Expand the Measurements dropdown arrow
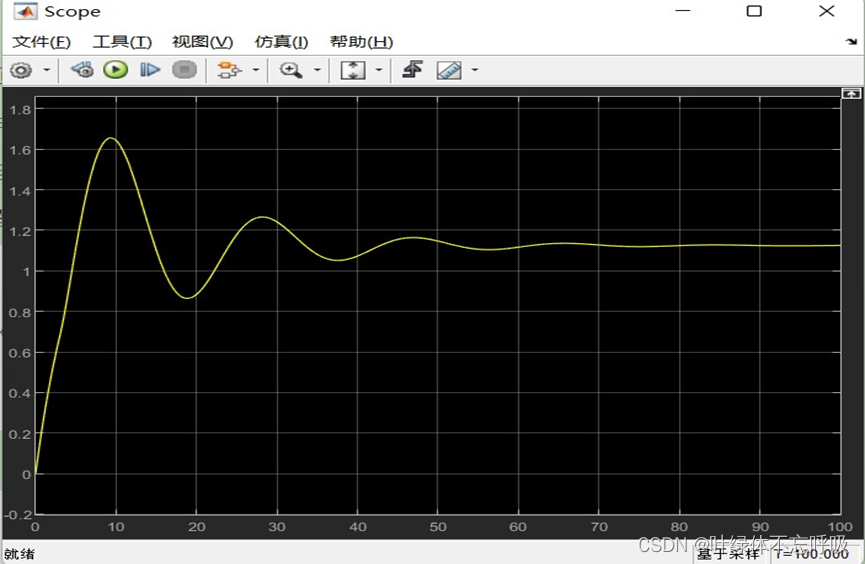This screenshot has width=865, height=564. pos(474,70)
